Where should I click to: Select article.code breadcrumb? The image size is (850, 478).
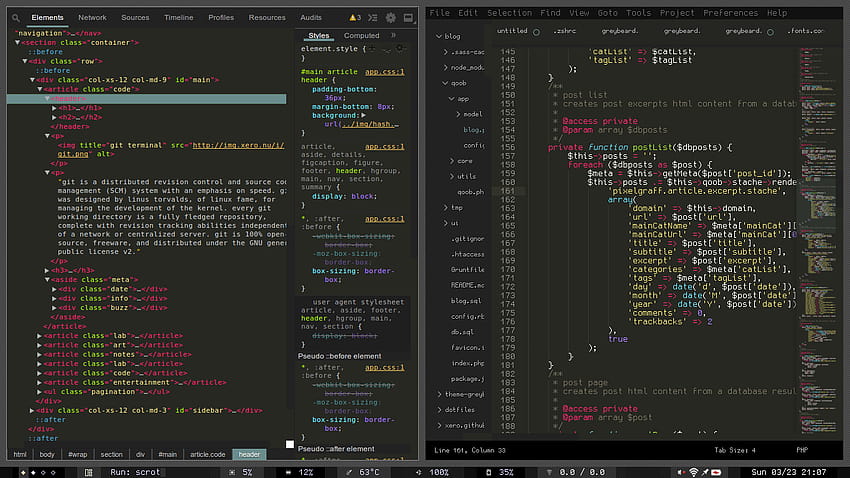[x=208, y=455]
